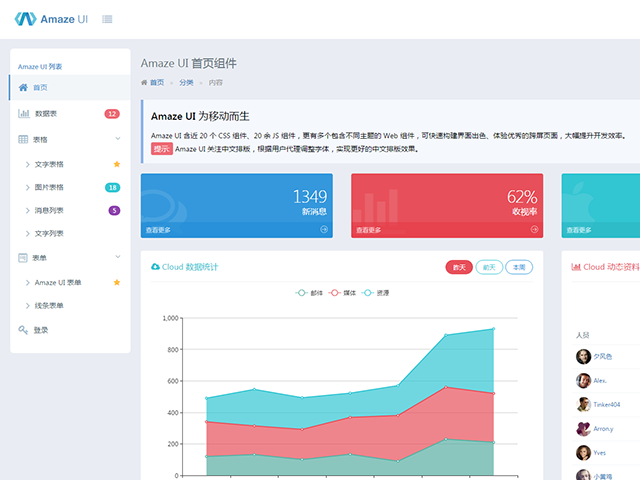Toggle 媒体 series in chart legend
640x480 pixels.
tap(342, 293)
